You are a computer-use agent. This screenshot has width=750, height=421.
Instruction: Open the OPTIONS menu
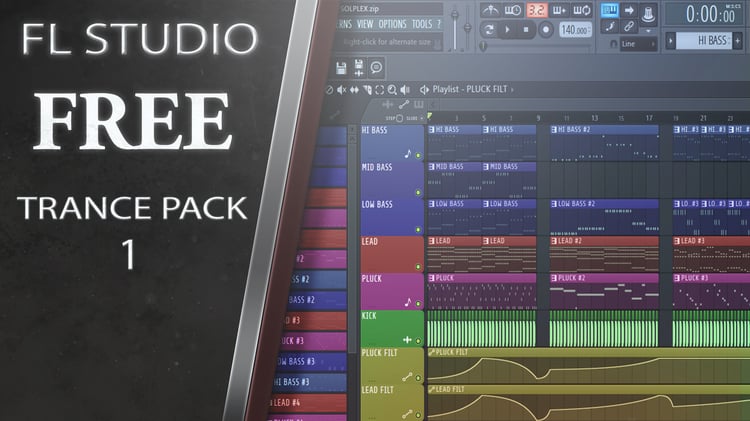point(392,24)
